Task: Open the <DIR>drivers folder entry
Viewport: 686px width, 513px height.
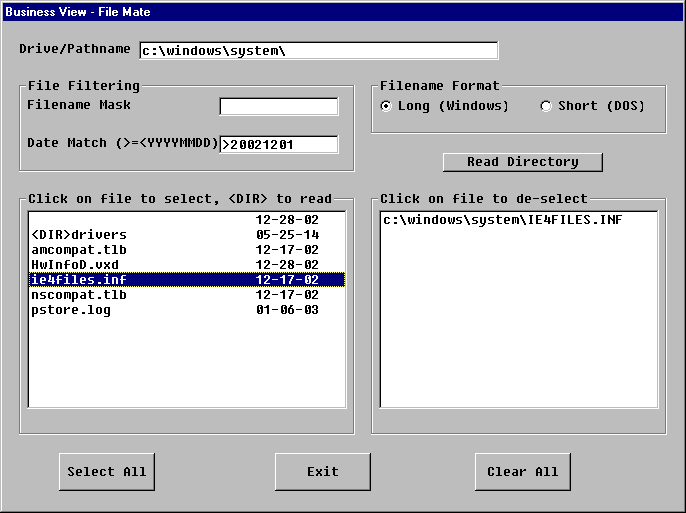Action: (80, 235)
